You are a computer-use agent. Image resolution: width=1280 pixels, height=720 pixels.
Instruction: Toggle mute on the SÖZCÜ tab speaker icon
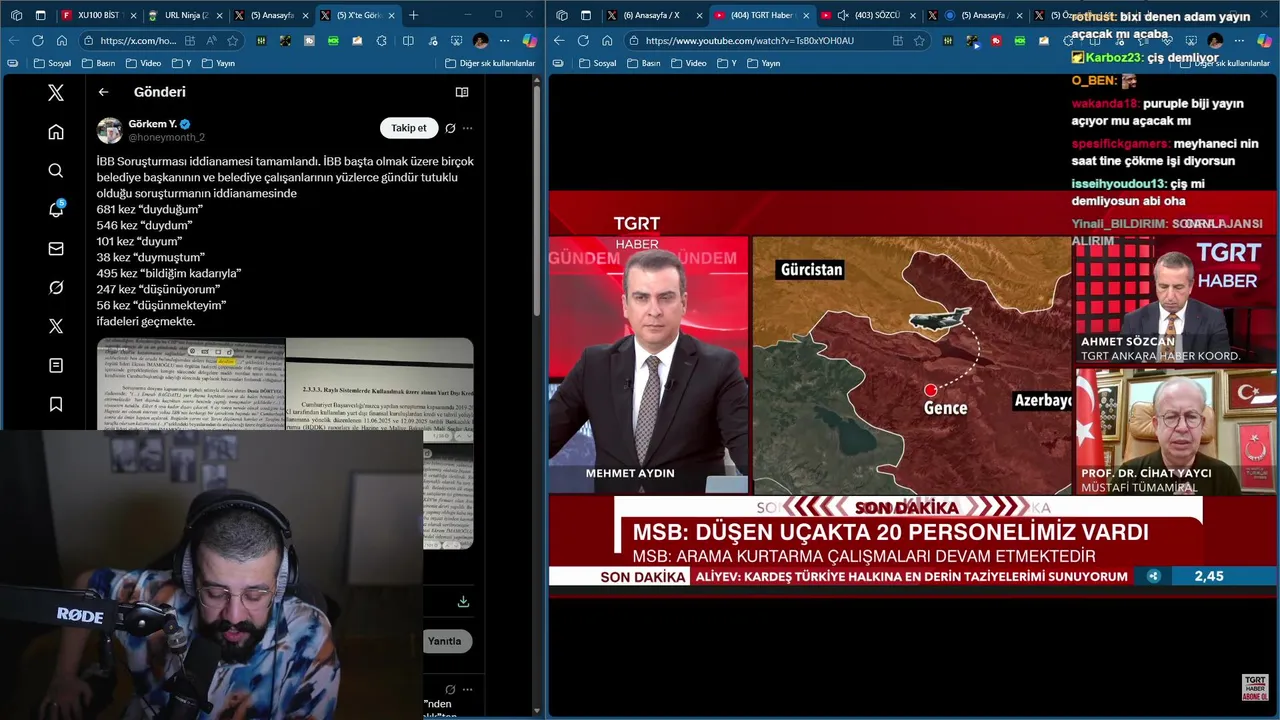point(843,15)
